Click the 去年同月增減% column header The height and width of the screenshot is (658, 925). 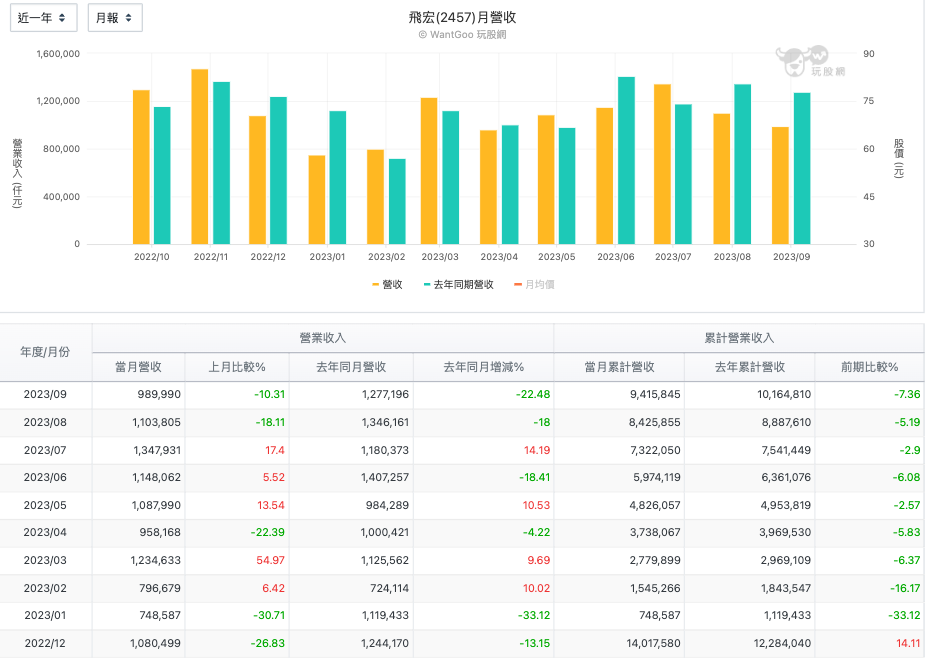click(x=483, y=367)
